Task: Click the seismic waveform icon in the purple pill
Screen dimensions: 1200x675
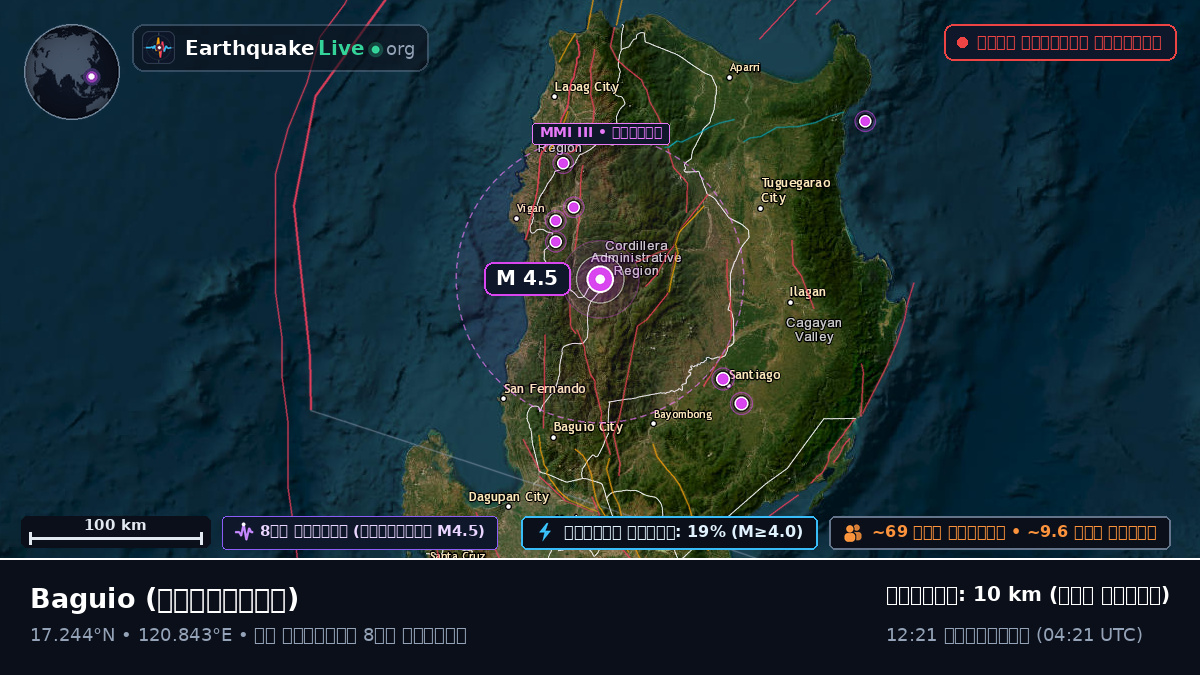Action: [x=244, y=532]
